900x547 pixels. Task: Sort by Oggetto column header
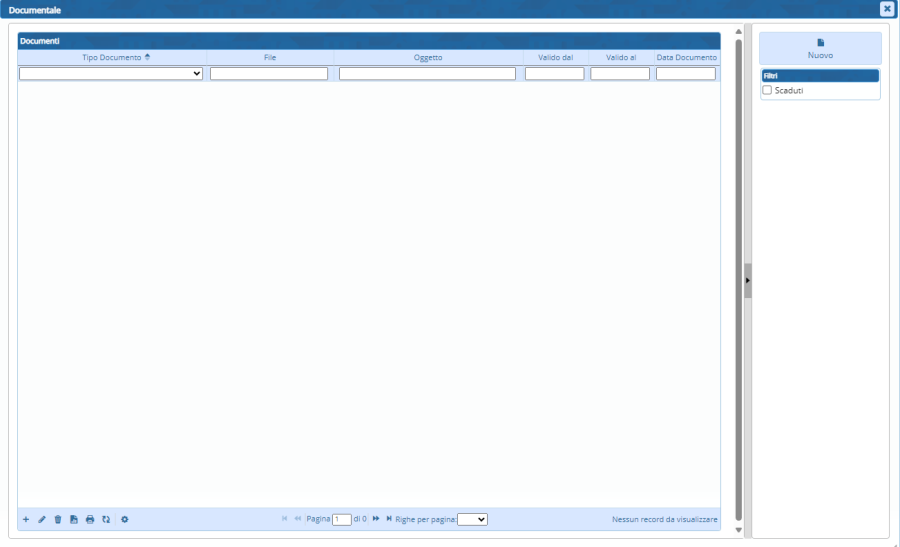pyautogui.click(x=428, y=57)
